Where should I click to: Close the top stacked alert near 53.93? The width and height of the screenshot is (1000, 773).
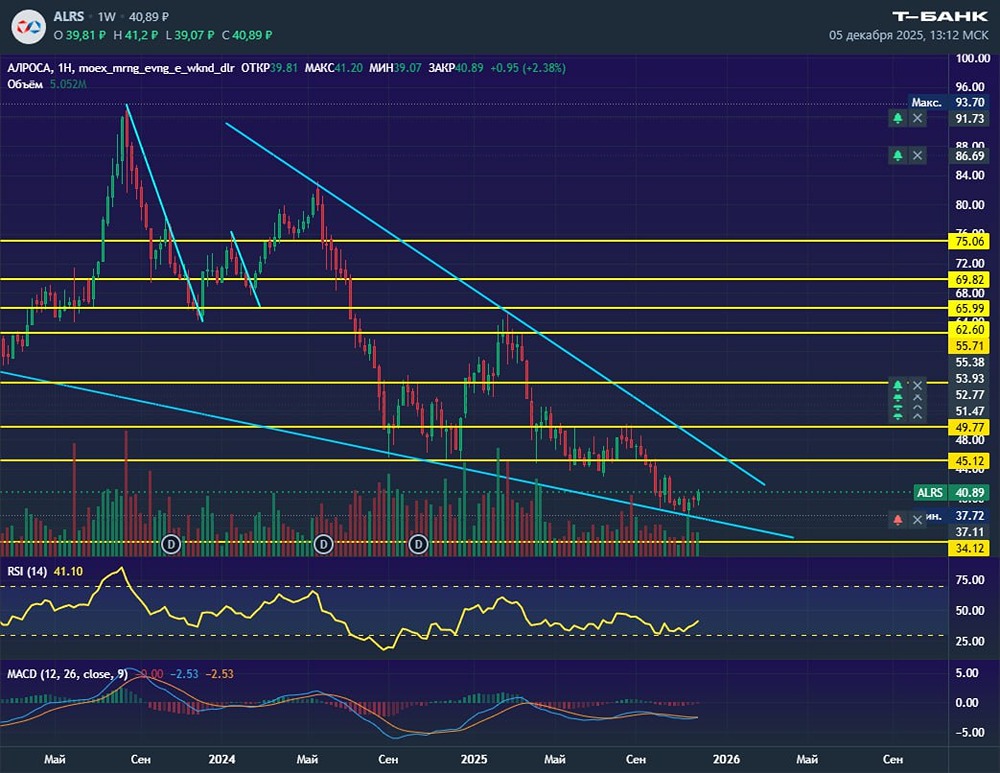tap(918, 385)
